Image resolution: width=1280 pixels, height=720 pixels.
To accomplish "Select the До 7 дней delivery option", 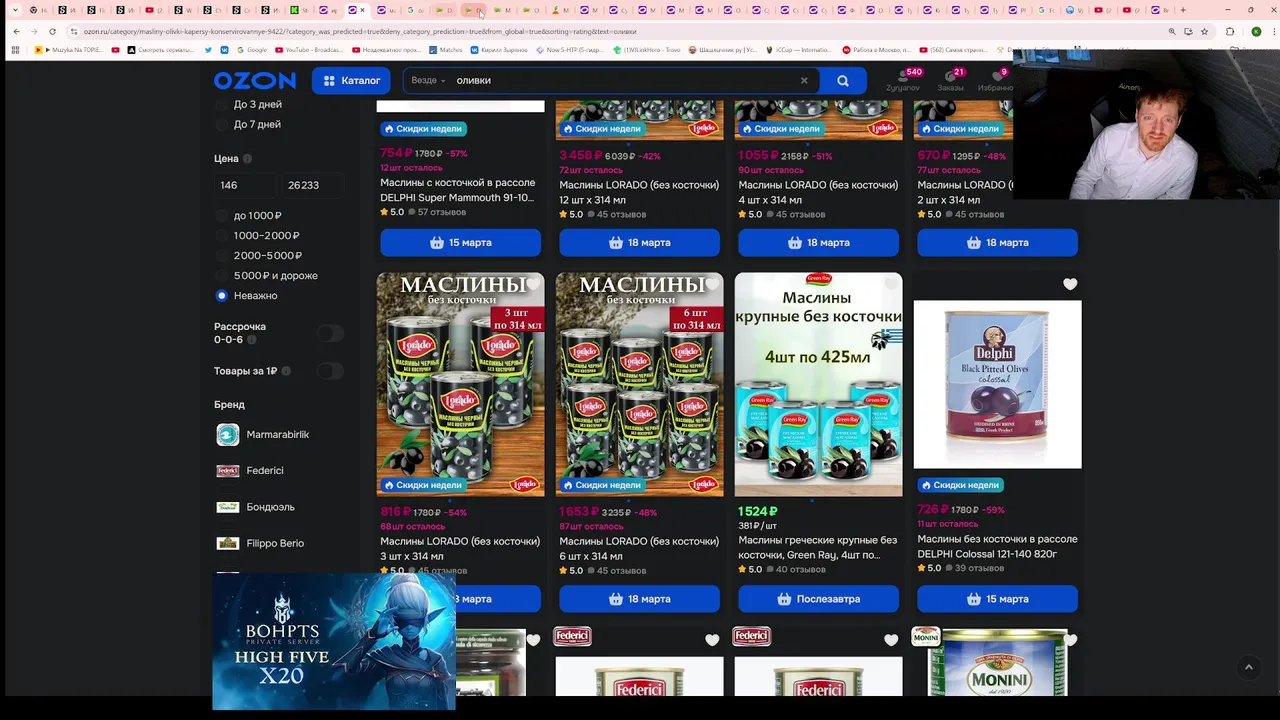I will coord(249,124).
